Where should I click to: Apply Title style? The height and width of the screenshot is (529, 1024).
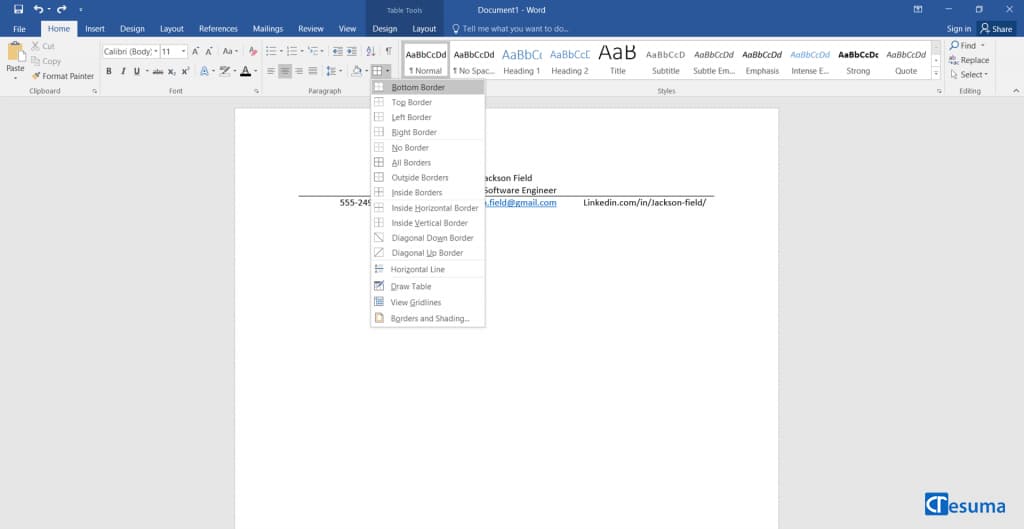(618, 61)
